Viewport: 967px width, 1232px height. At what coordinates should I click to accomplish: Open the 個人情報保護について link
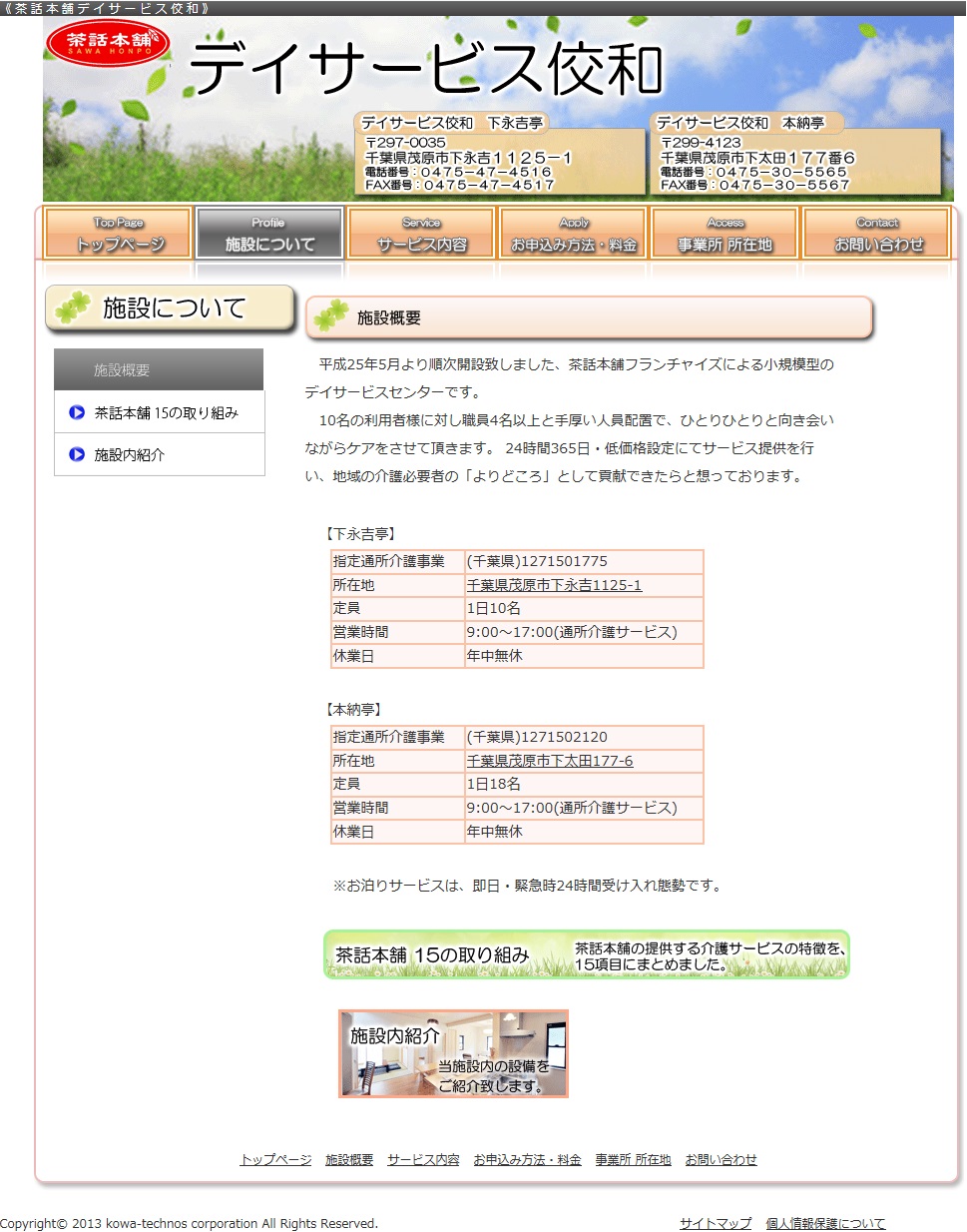coord(825,1223)
